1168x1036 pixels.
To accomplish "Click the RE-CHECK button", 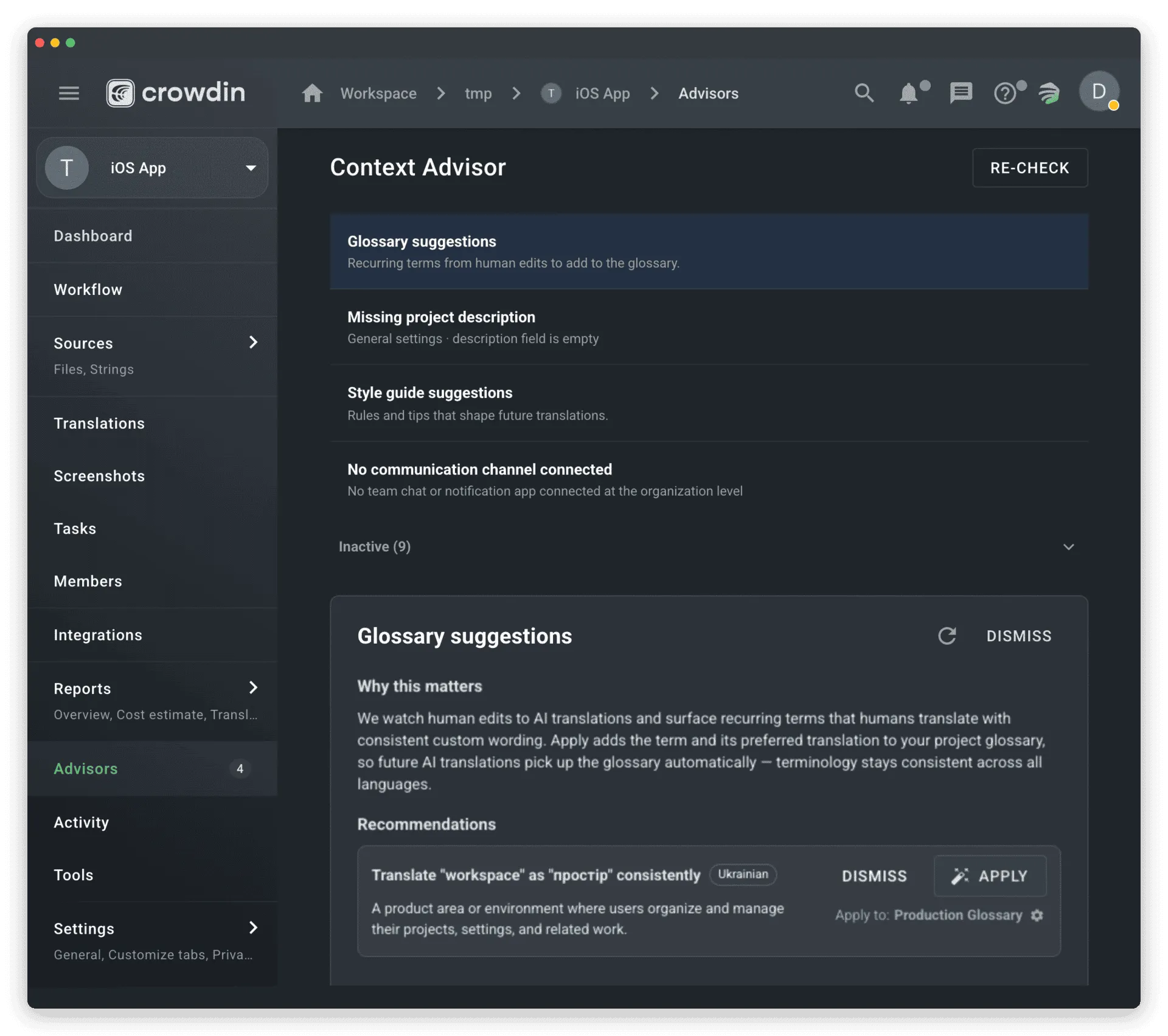I will [x=1029, y=168].
